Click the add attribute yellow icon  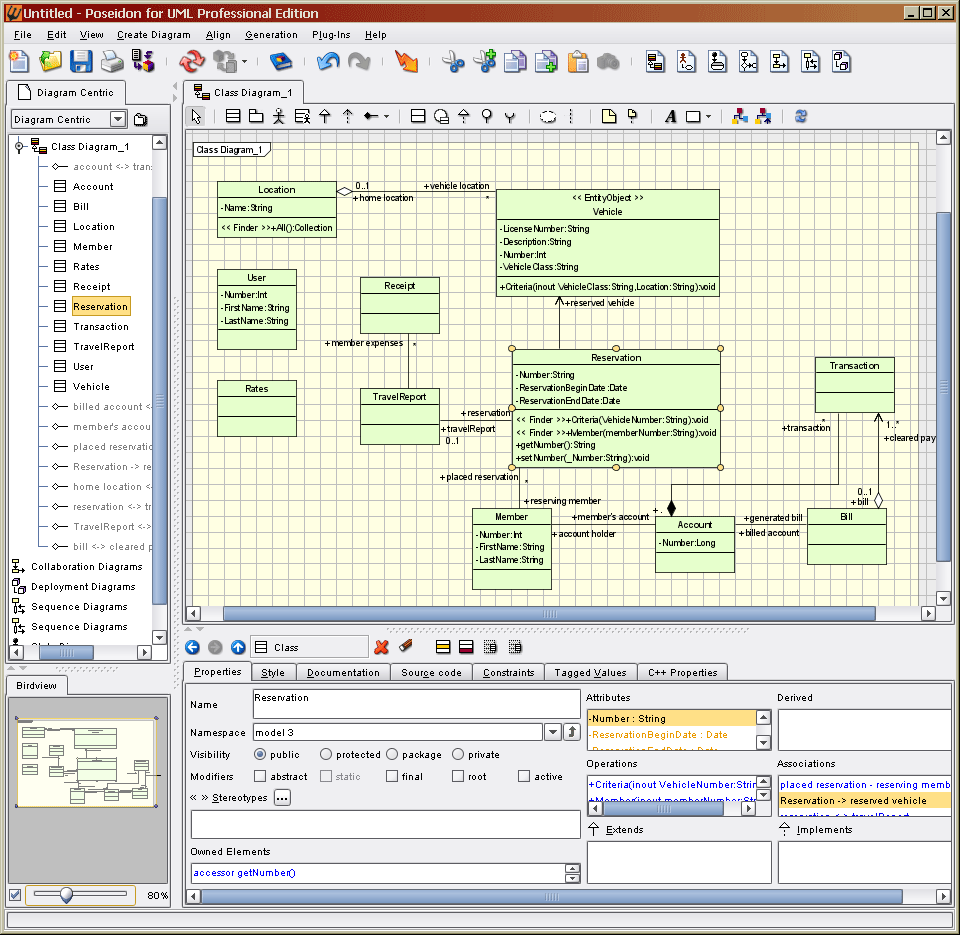click(443, 647)
